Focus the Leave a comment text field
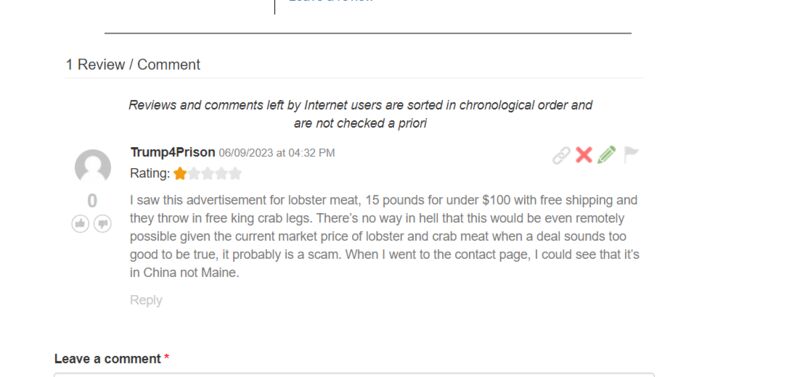 tap(354, 374)
